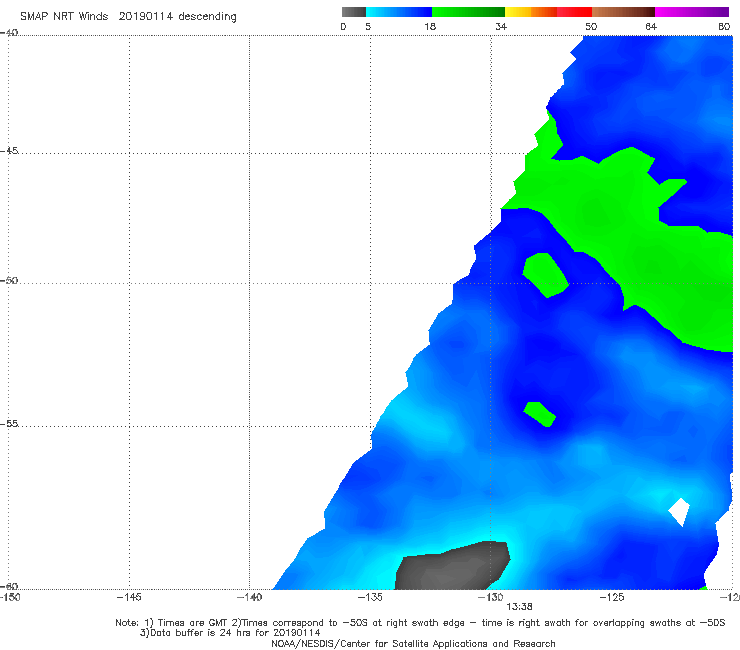Viewport: 740px width, 650px height.
Task: Click the 'Data buffer is 24 hrs' note
Action: [x=230, y=633]
